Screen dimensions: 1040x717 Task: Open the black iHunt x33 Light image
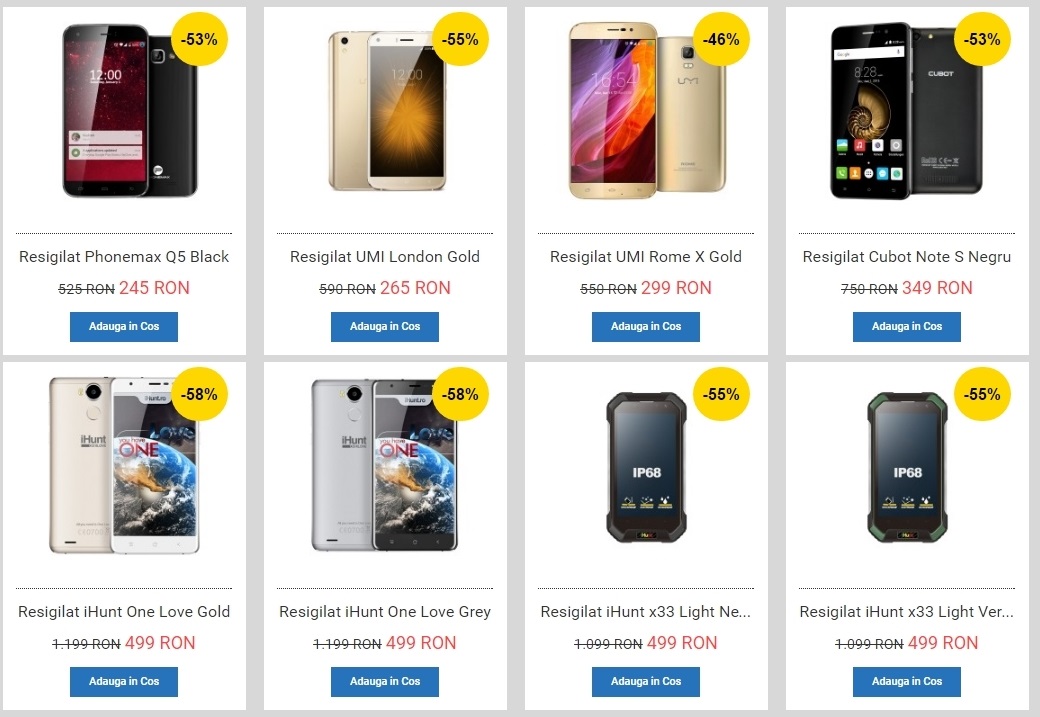[646, 465]
